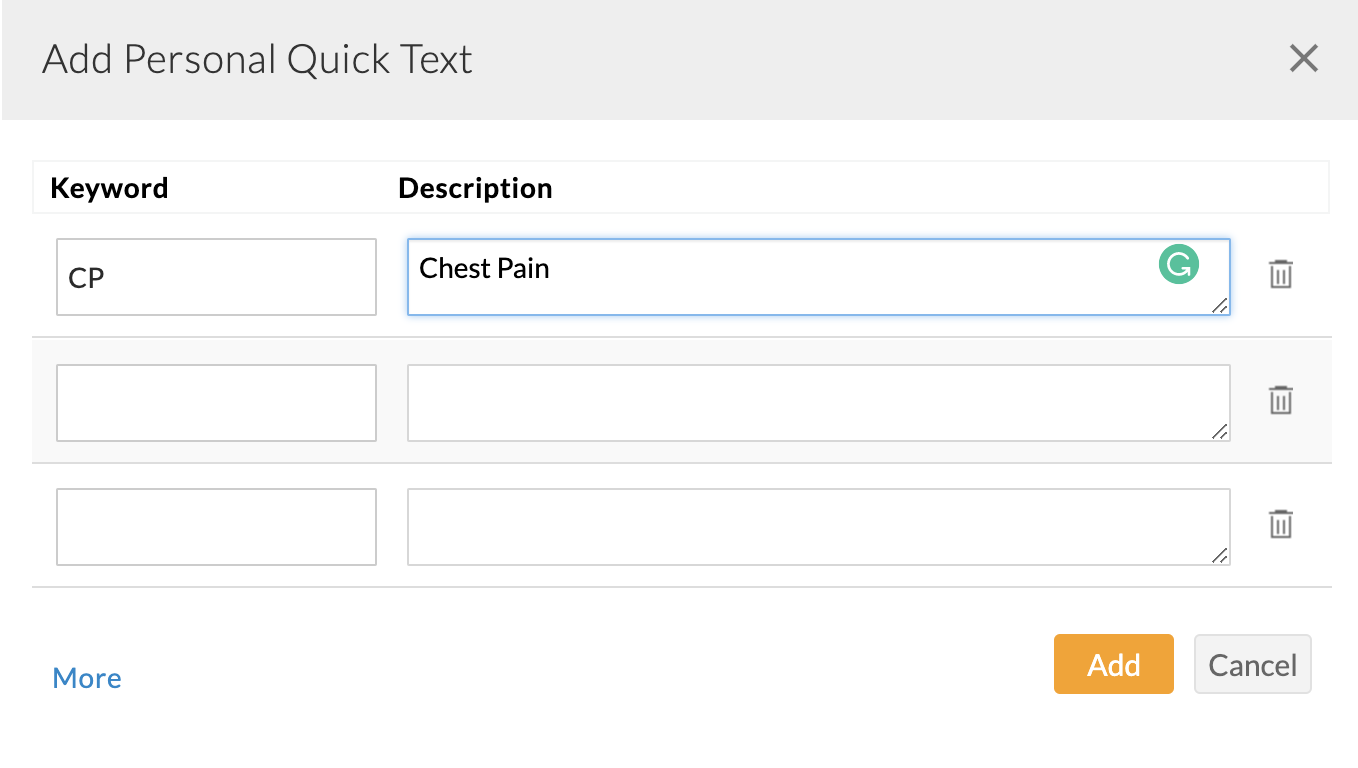Click the Add Personal Quick Text title
Screen dimensions: 1358x768
pyautogui.click(x=256, y=60)
